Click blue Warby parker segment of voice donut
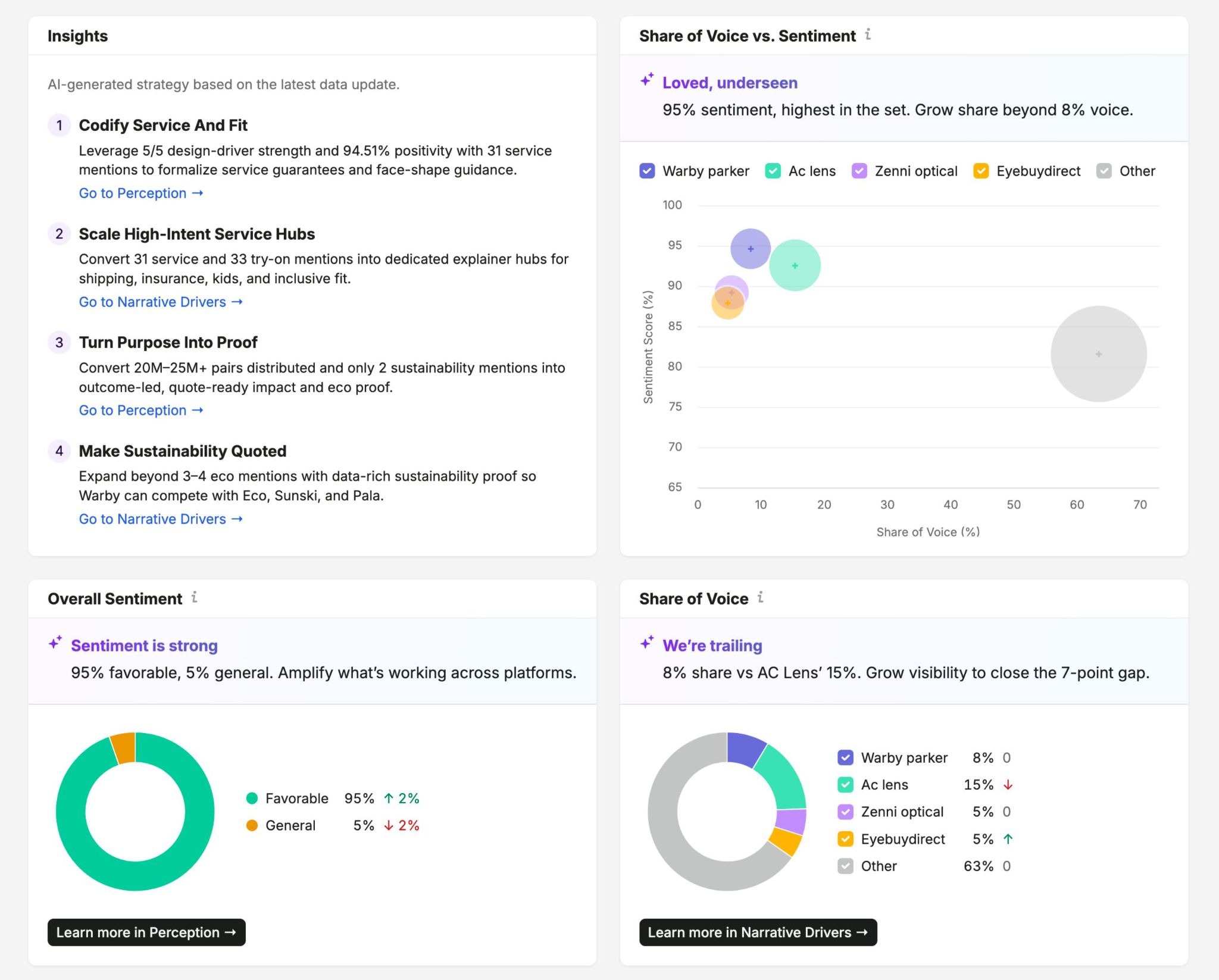The width and height of the screenshot is (1219, 980). click(x=745, y=749)
